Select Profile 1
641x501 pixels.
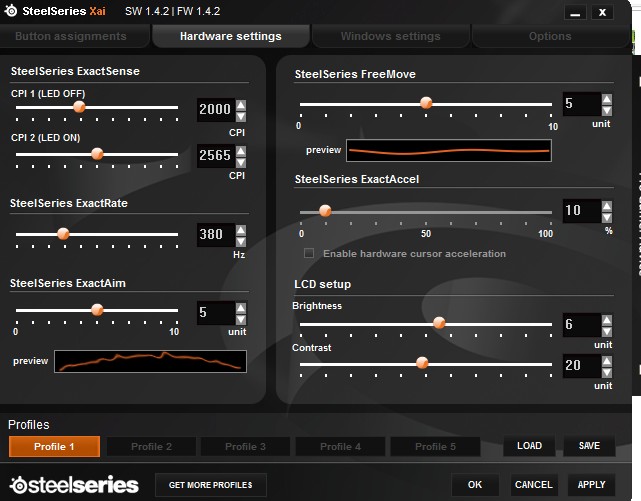[x=54, y=446]
